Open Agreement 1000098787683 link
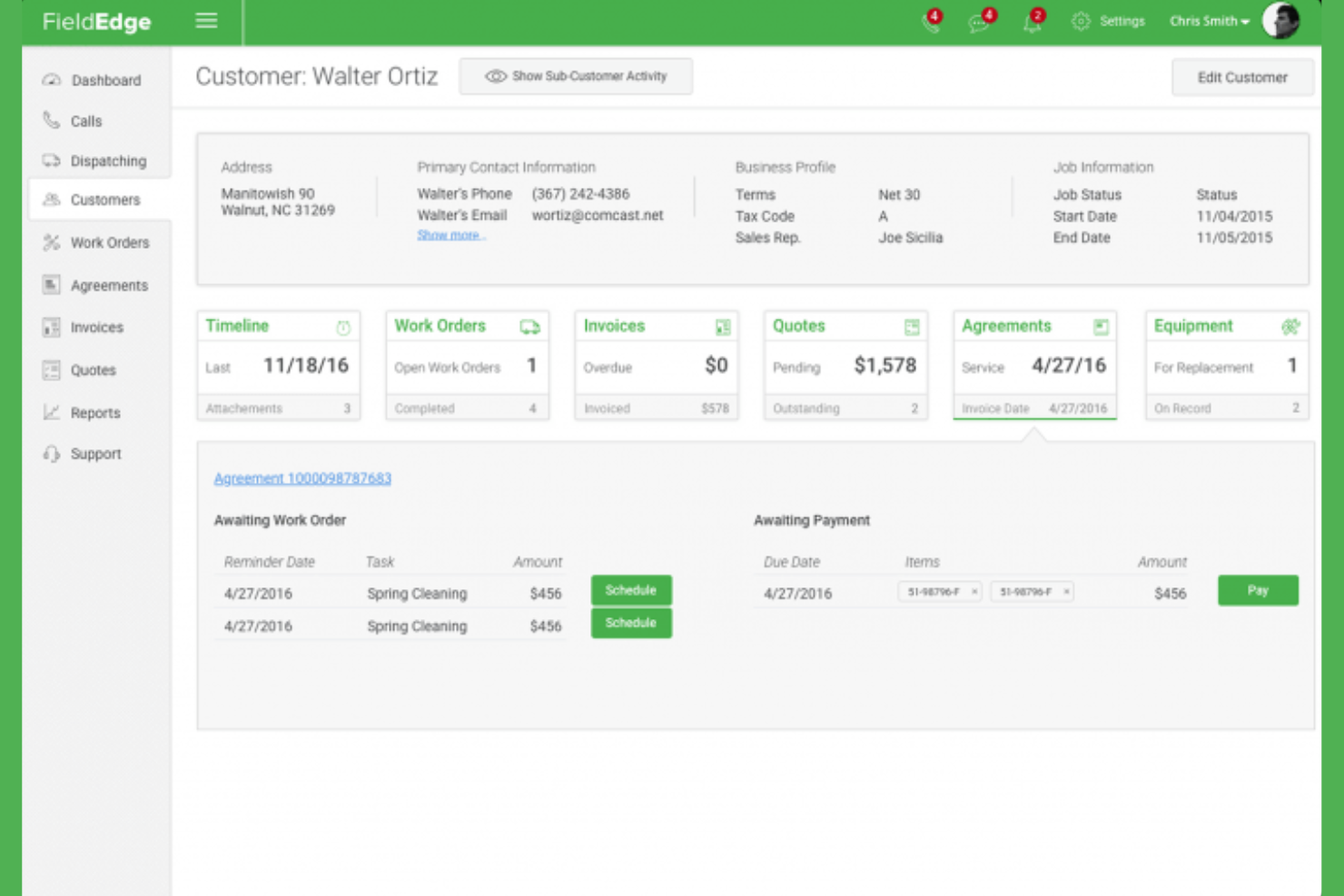The height and width of the screenshot is (896, 1344). (x=302, y=478)
